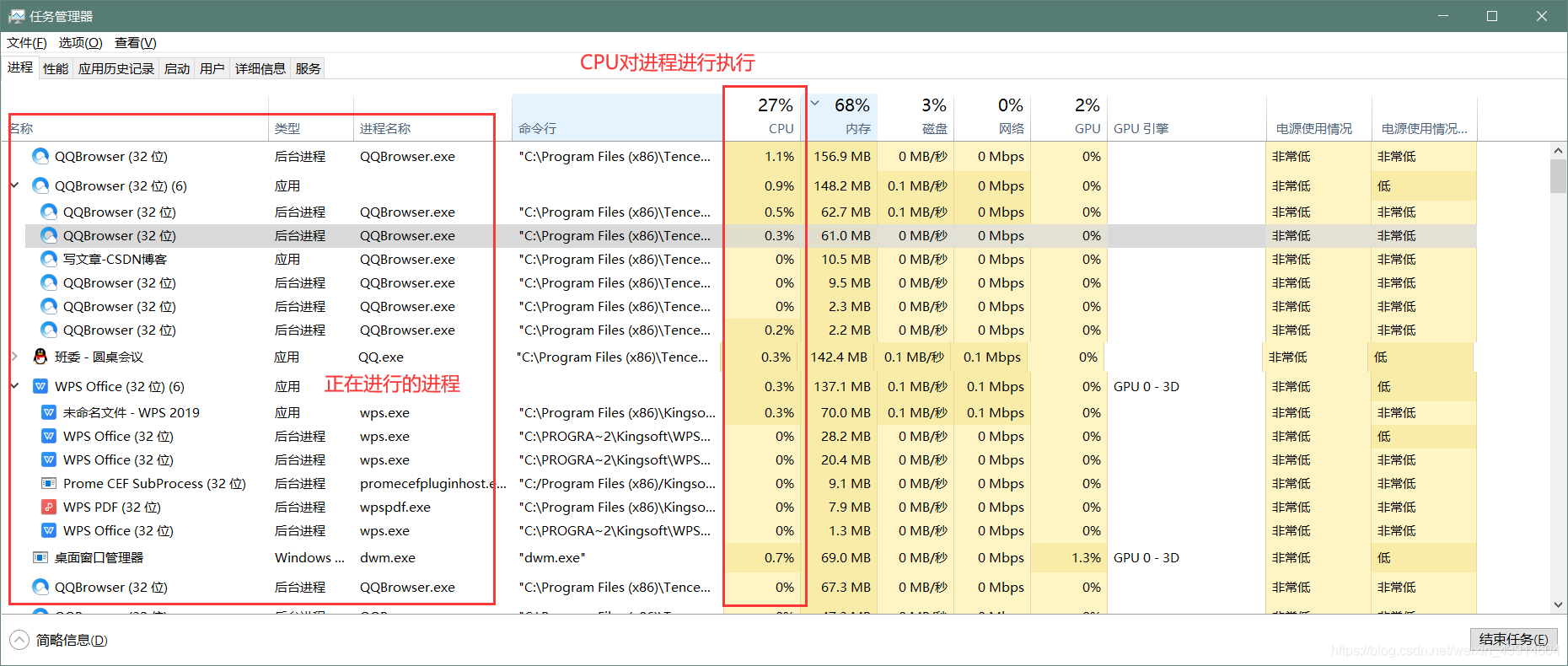
Task: Sort by the GPU 引擎 column header
Action: [x=1186, y=118]
